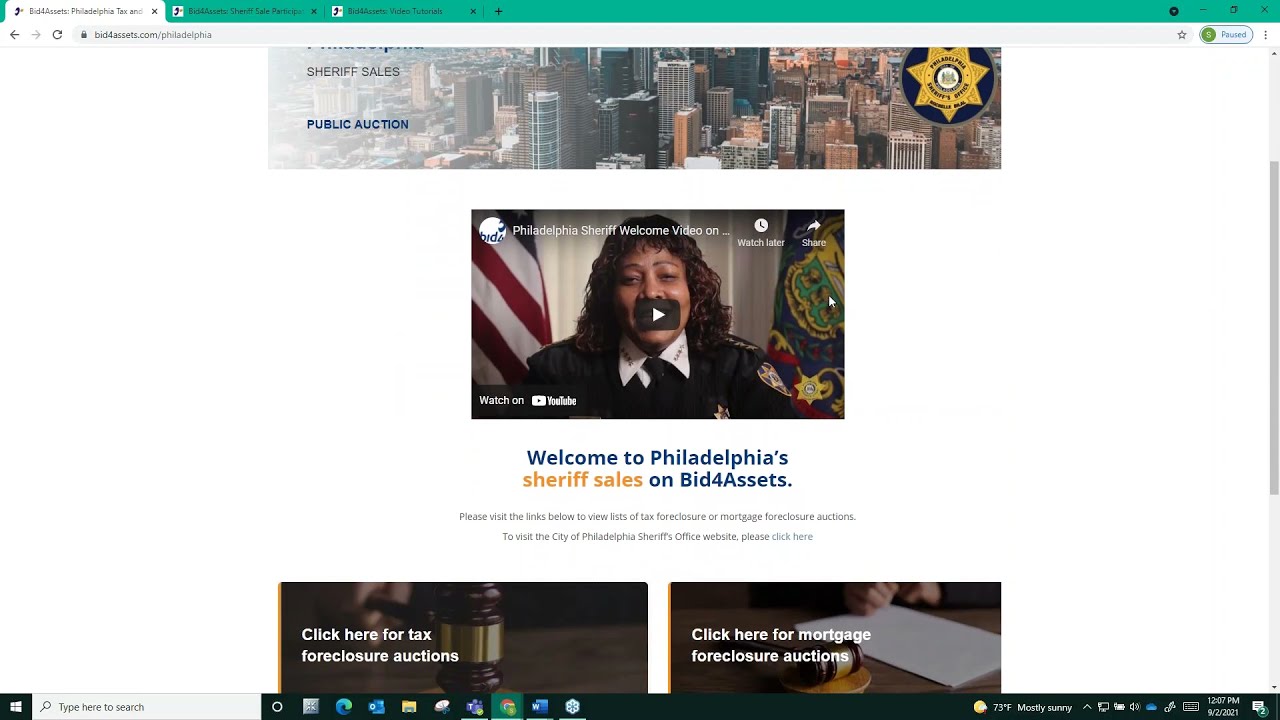Viewport: 1280px width, 720px height.
Task: View site security lock information
Action: pos(84,35)
